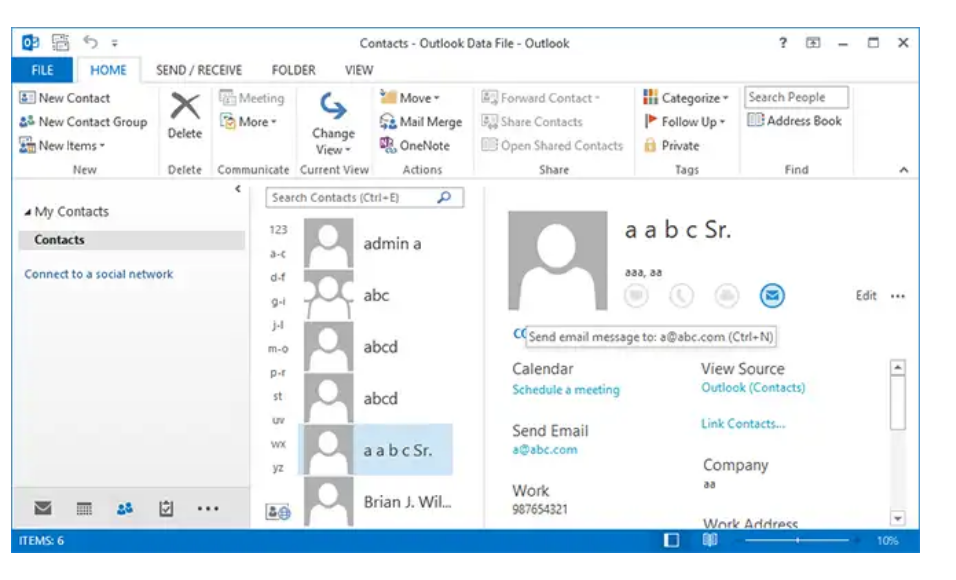The height and width of the screenshot is (580, 956).
Task: Switch to the SEND / RECEIVE tab
Action: pyautogui.click(x=199, y=70)
